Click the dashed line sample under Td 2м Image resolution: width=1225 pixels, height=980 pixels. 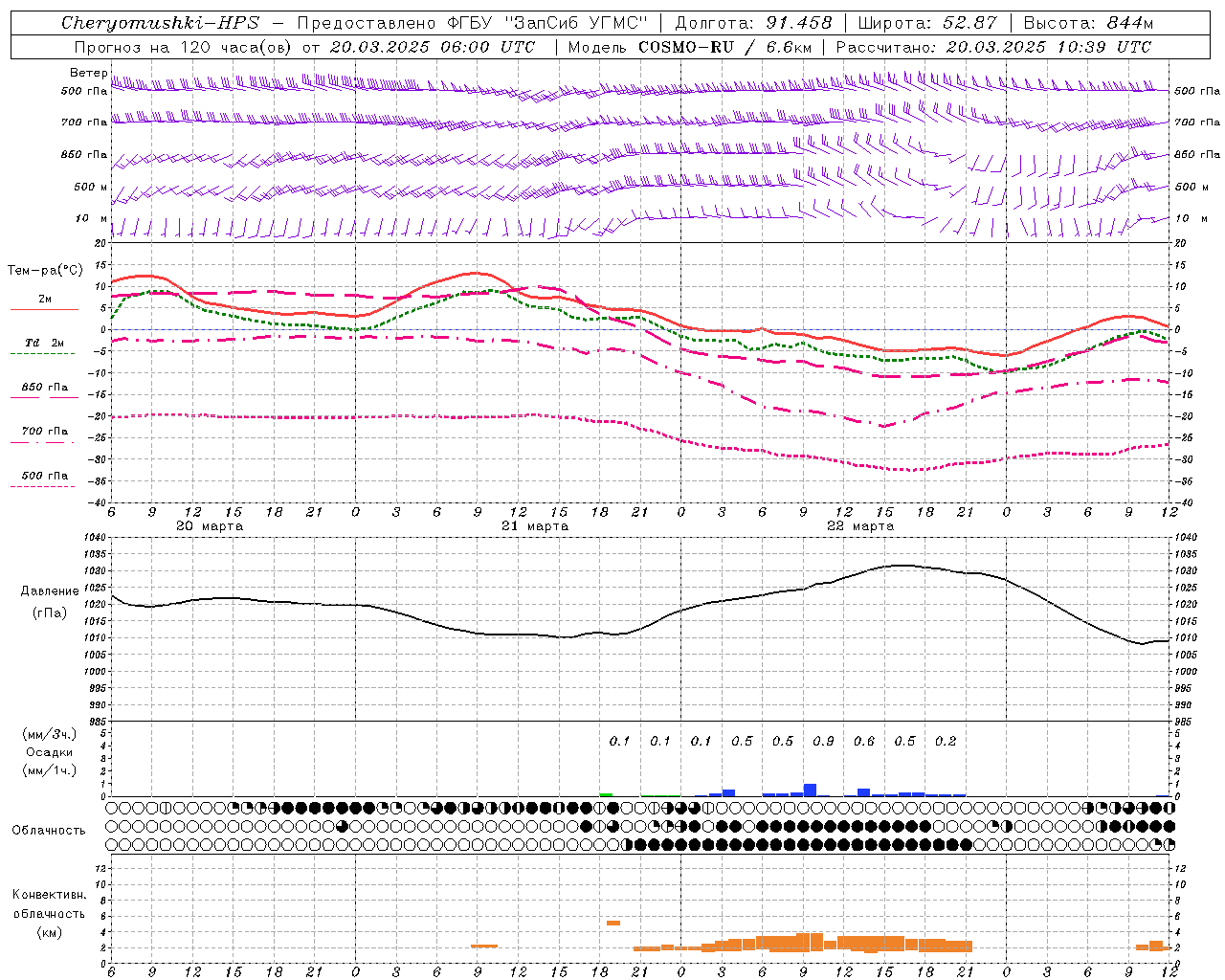pyautogui.click(x=42, y=354)
